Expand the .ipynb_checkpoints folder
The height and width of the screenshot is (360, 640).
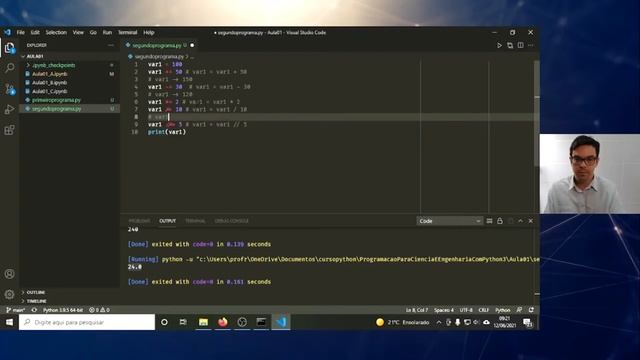(53, 65)
